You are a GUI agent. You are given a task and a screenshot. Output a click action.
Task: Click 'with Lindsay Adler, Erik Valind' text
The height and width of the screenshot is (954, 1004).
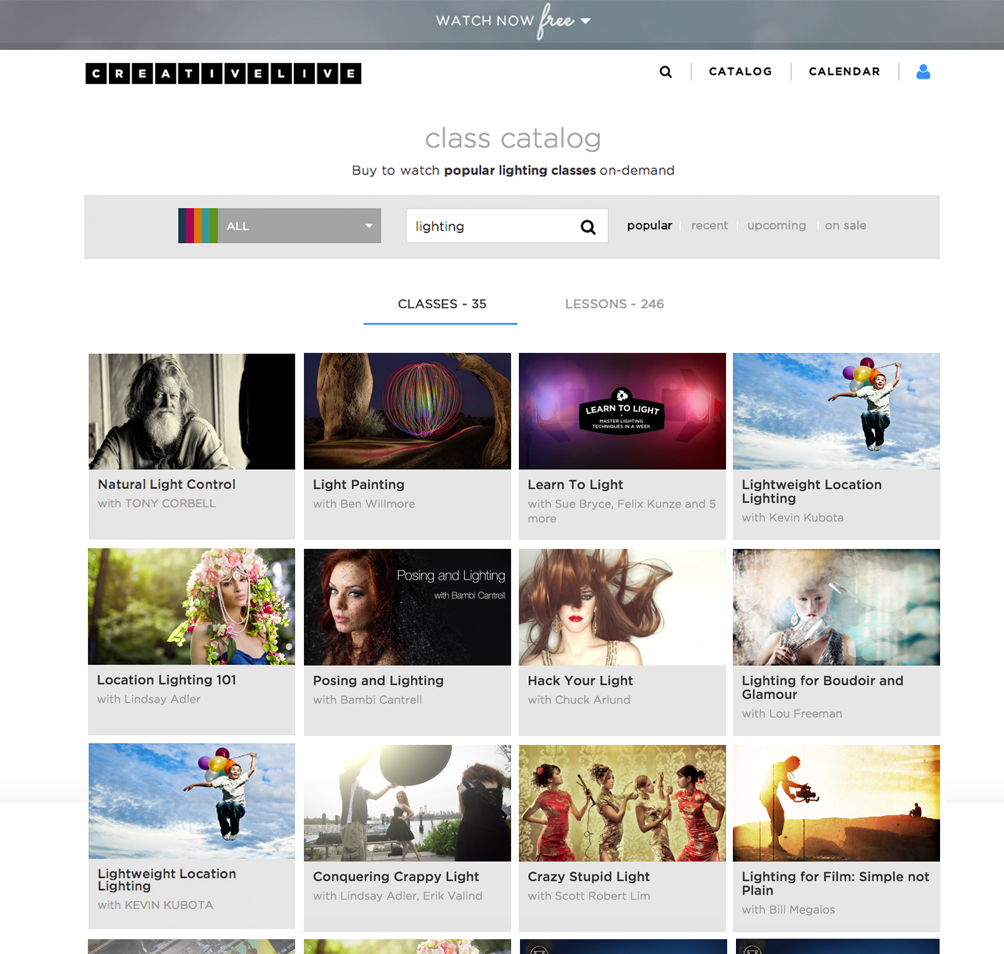398,896
